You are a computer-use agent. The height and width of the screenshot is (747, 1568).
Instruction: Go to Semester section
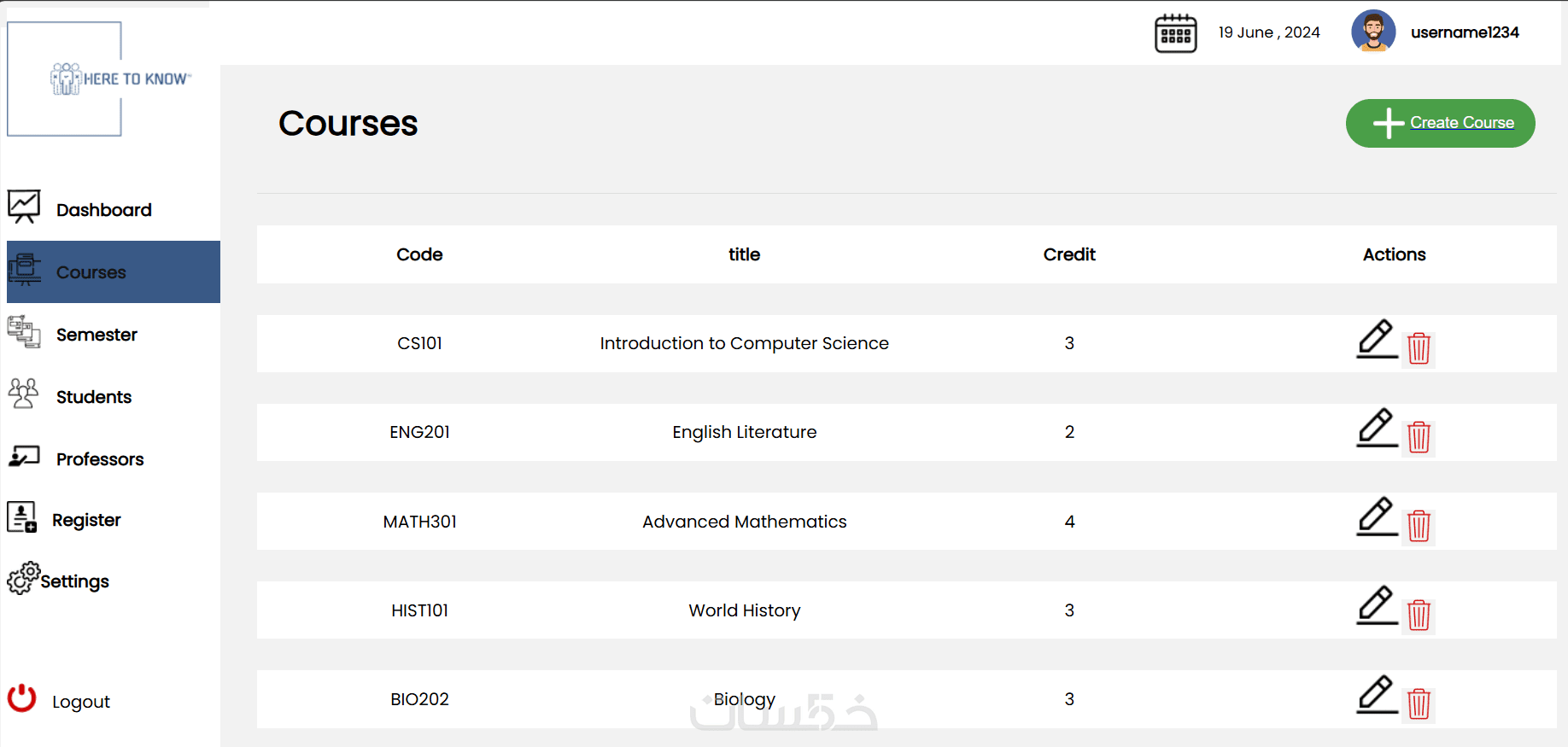coord(97,335)
